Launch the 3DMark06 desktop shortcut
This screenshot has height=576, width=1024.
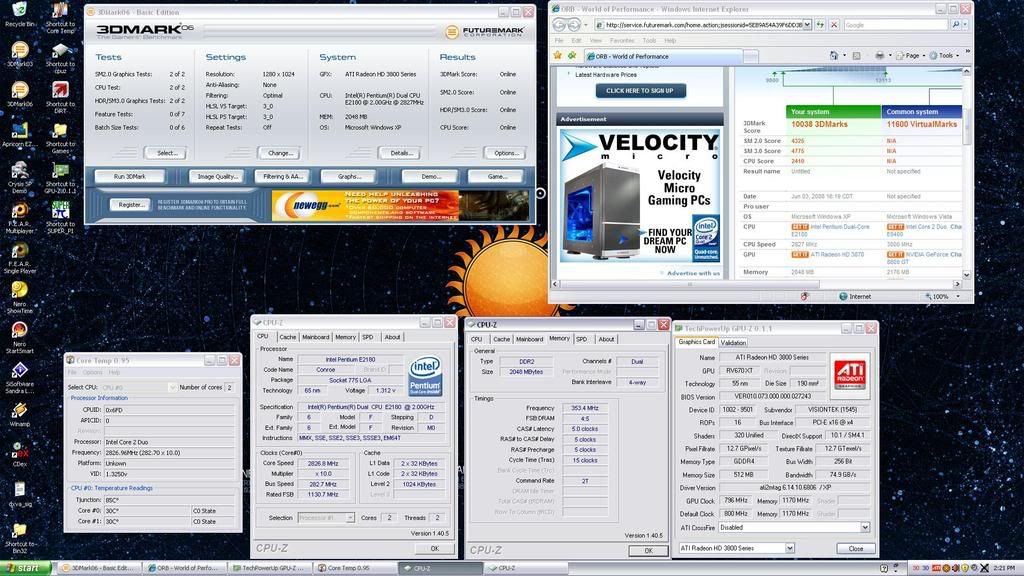click(20, 94)
